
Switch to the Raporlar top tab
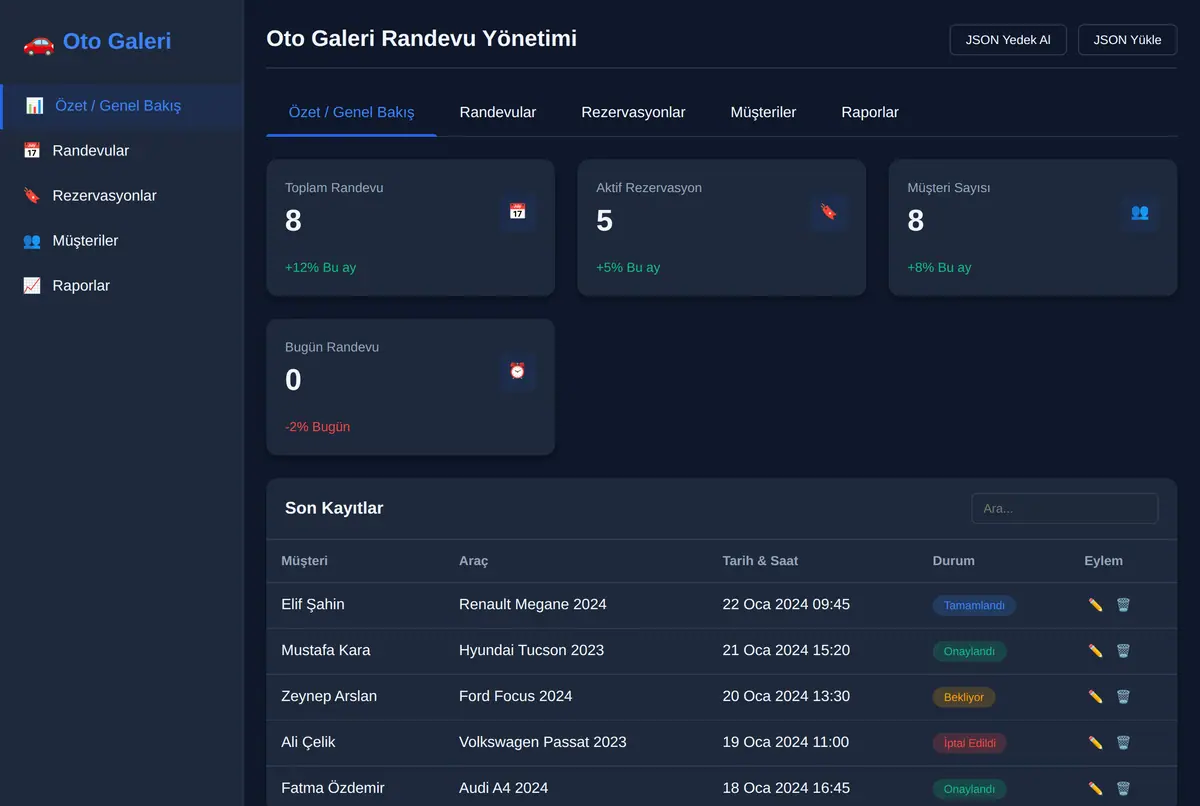click(x=870, y=112)
